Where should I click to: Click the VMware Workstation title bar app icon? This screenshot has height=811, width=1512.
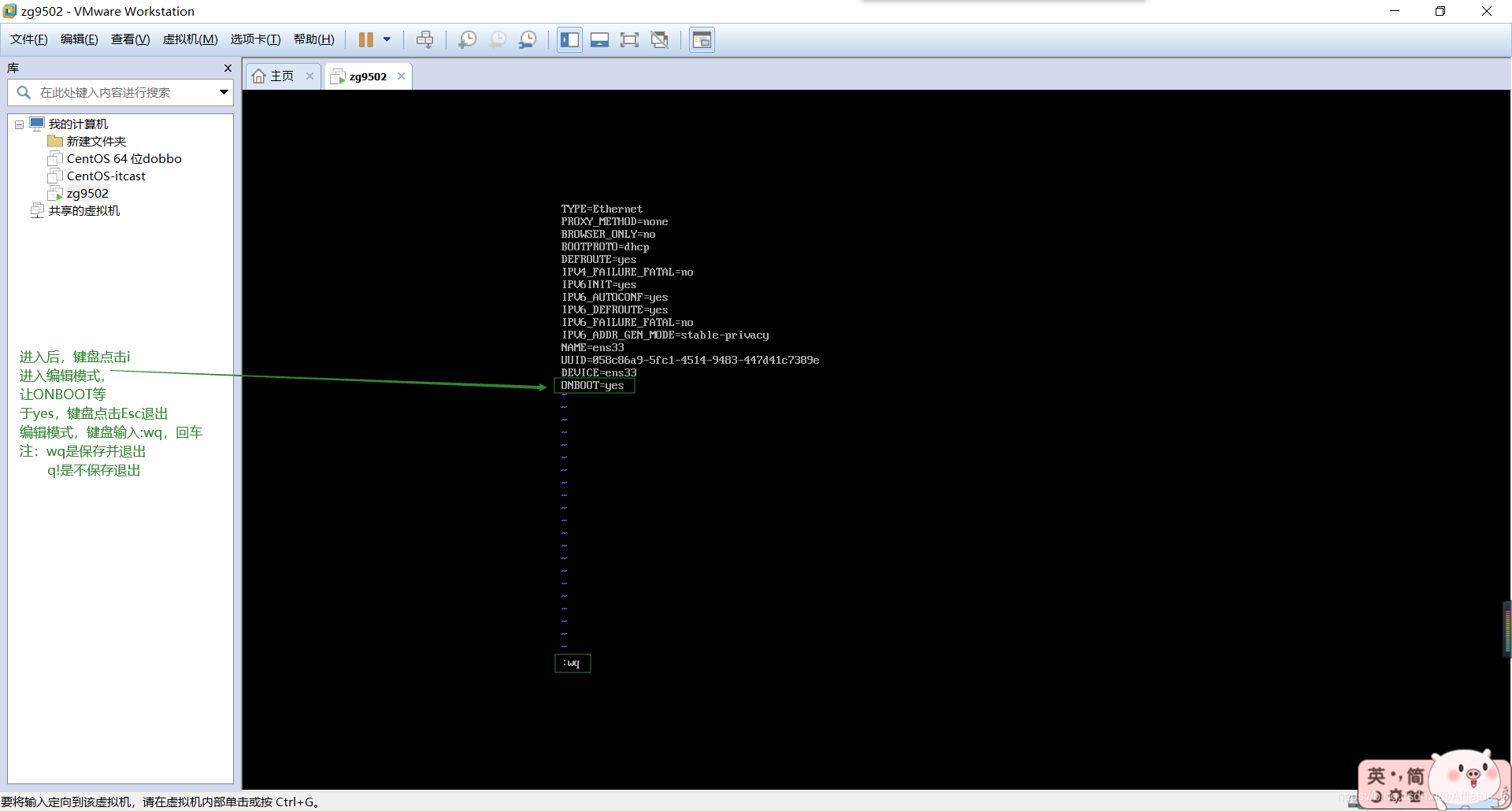[x=9, y=11]
